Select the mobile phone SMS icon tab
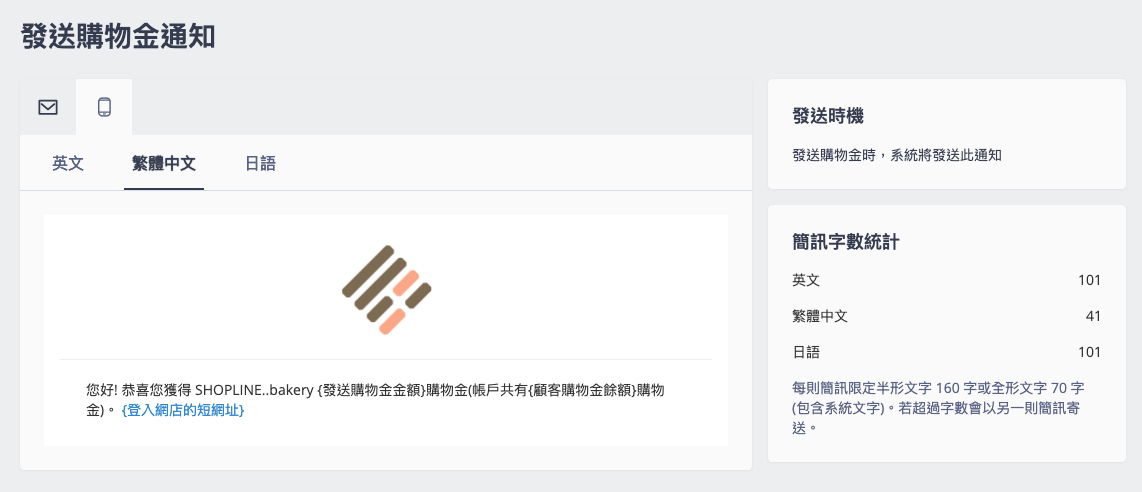Screen dimensions: 1142x492 pos(104,107)
